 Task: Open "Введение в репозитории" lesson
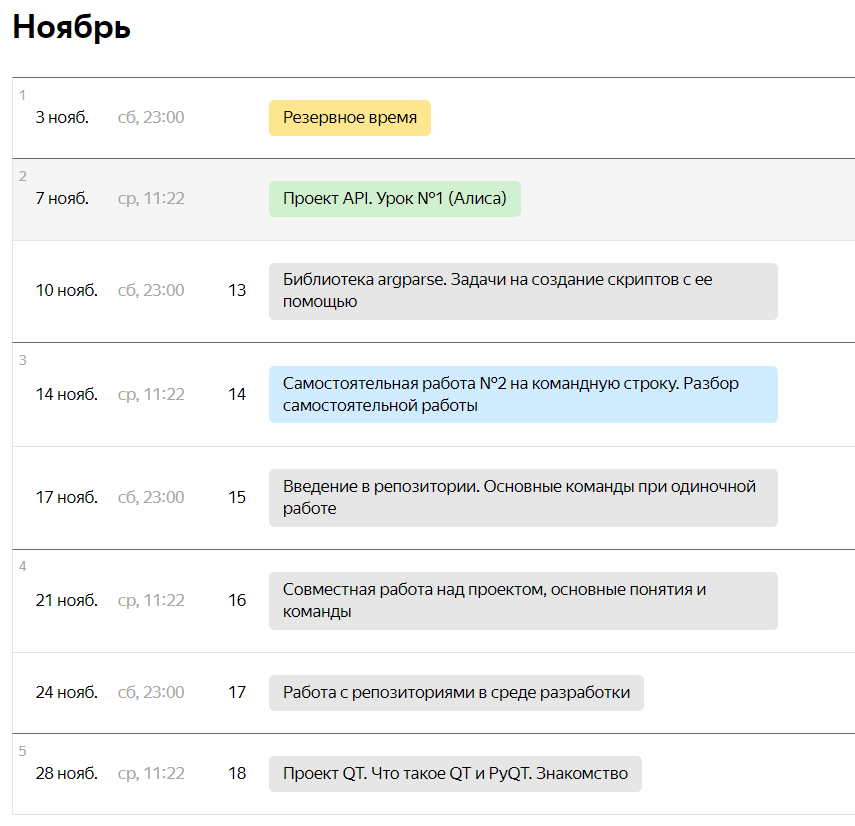point(523,498)
